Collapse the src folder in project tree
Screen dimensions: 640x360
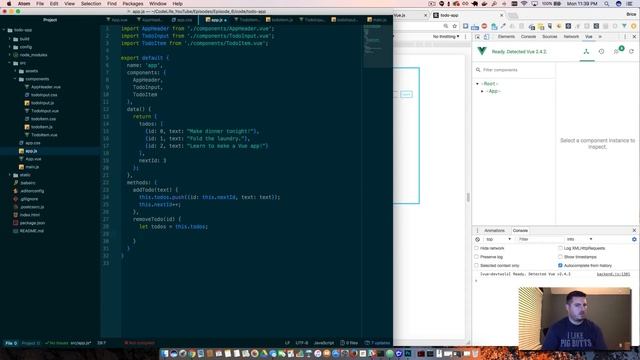point(9,63)
